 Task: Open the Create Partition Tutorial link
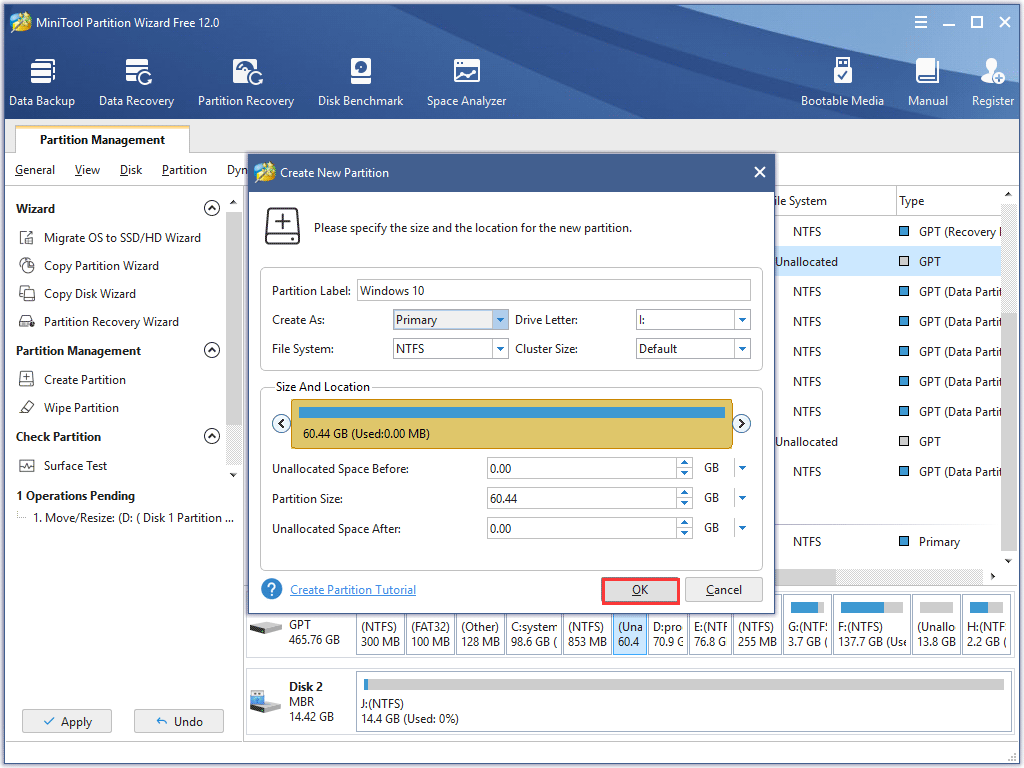353,589
